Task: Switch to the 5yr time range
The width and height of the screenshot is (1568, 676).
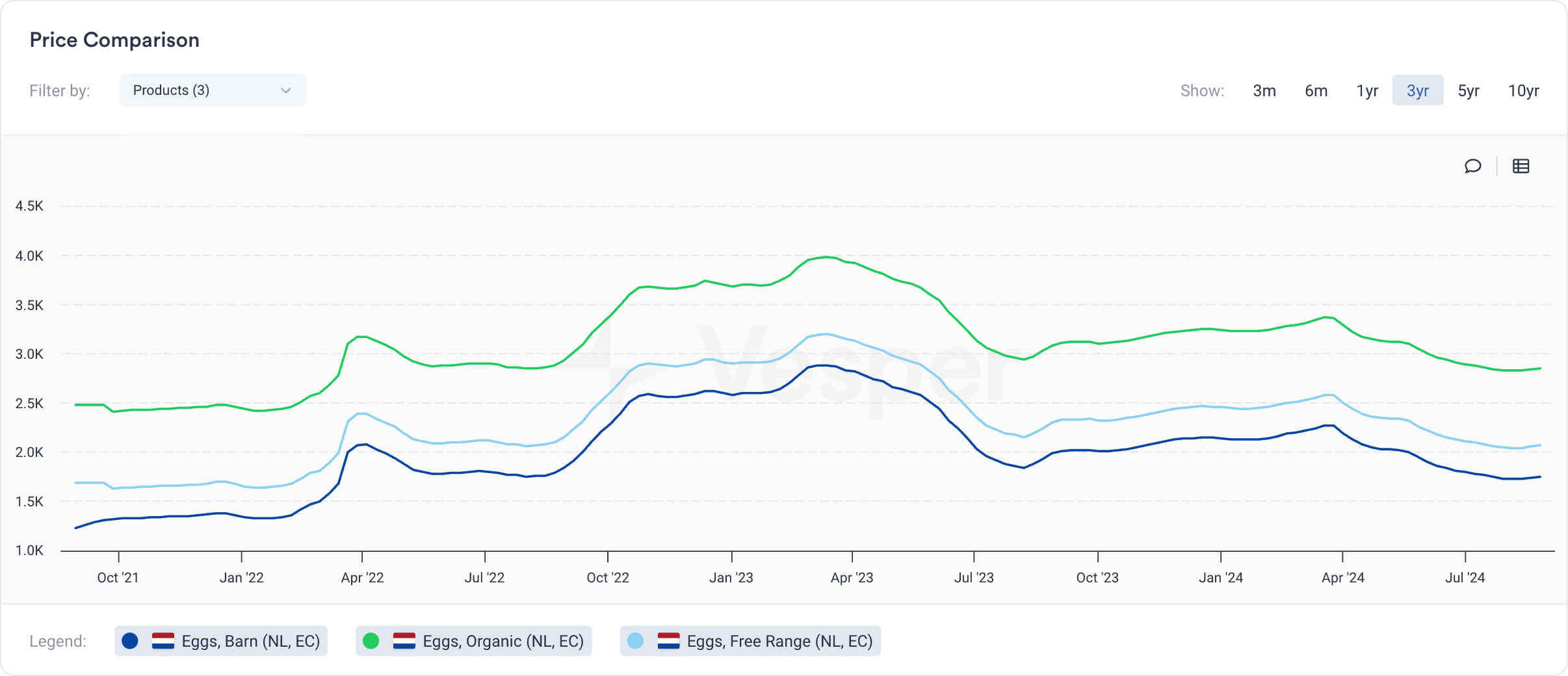Action: (1469, 90)
